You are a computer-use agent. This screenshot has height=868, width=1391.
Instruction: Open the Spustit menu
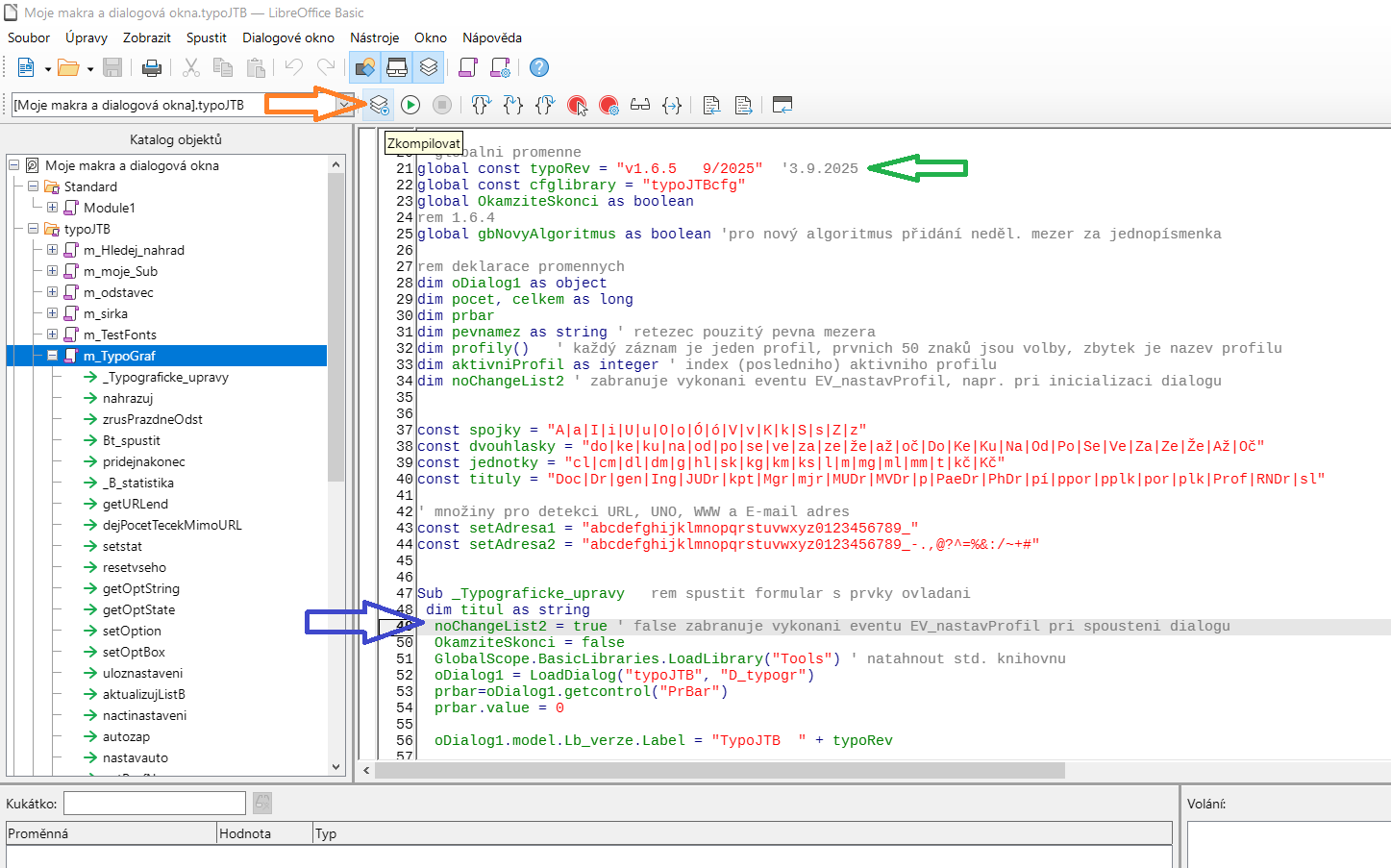click(x=207, y=37)
